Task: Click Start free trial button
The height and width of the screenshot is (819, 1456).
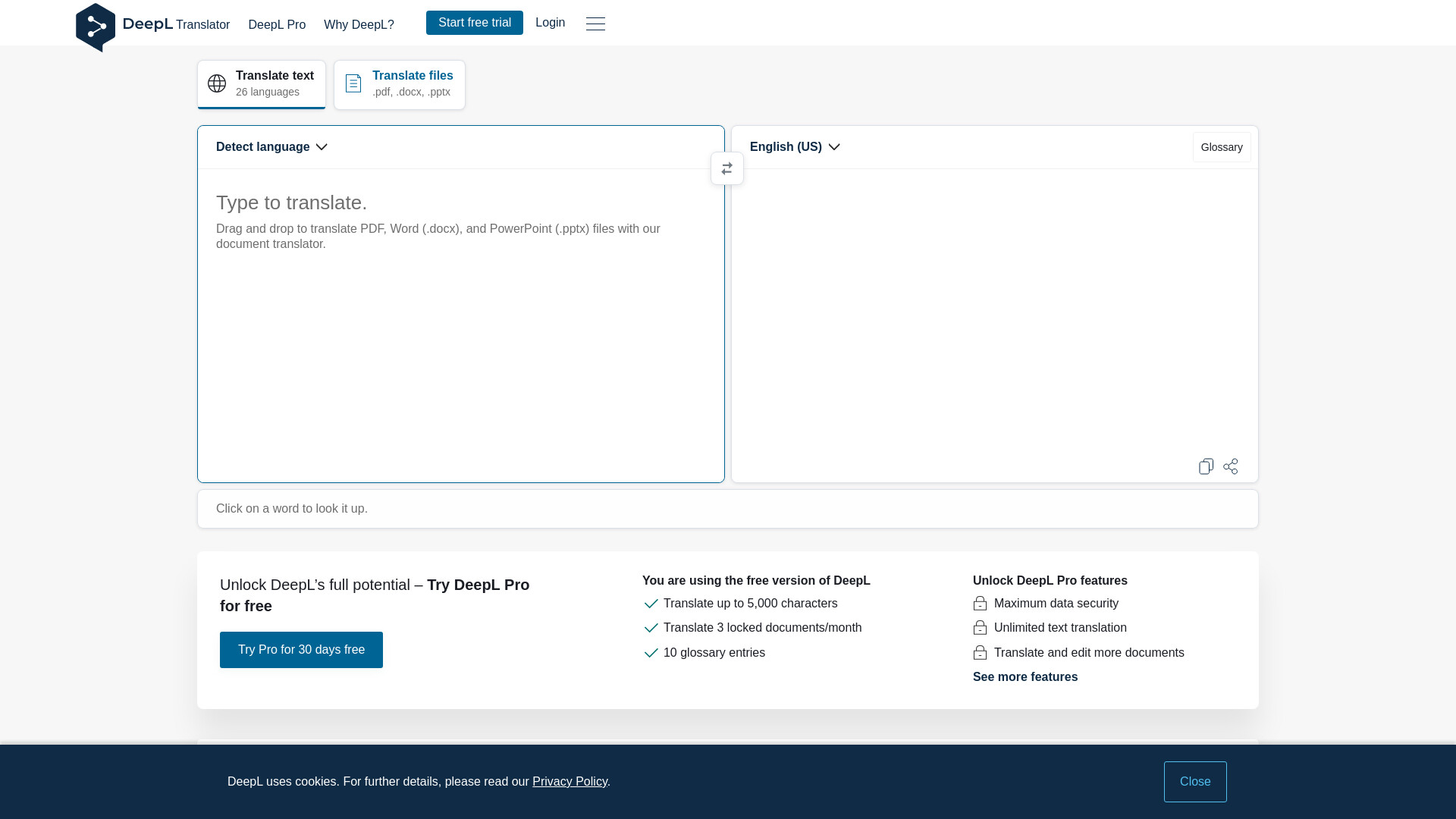Action: click(475, 23)
